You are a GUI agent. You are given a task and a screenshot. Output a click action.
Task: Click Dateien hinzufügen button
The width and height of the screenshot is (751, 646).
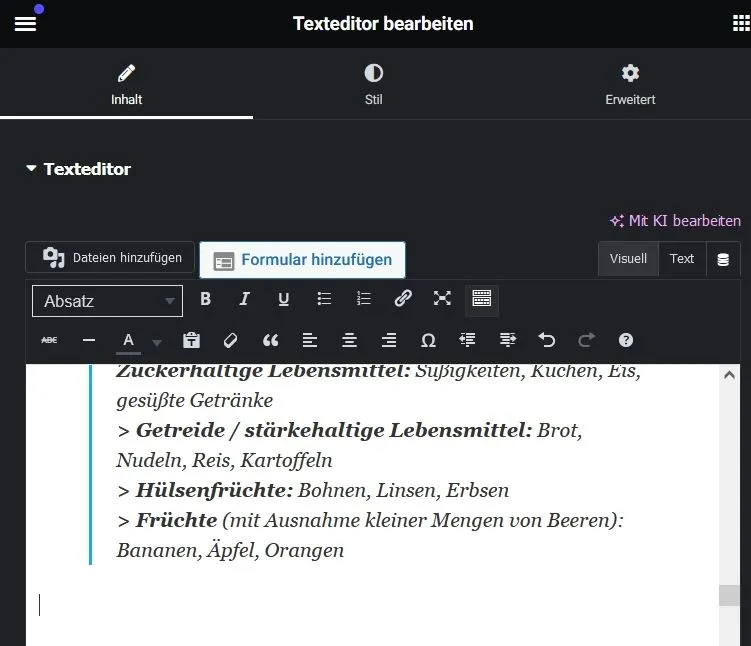(110, 258)
